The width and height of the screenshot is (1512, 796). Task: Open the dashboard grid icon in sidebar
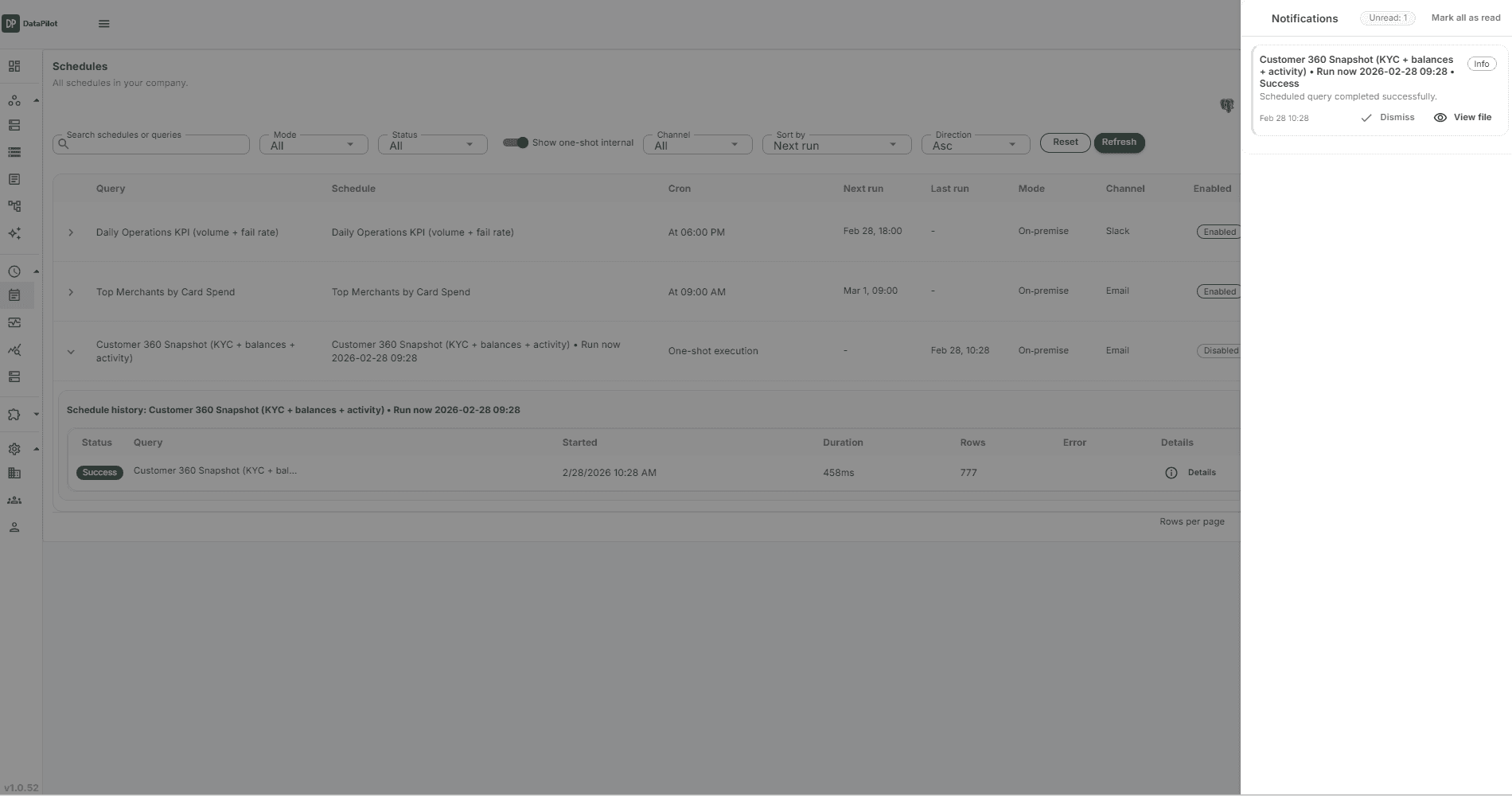point(14,66)
